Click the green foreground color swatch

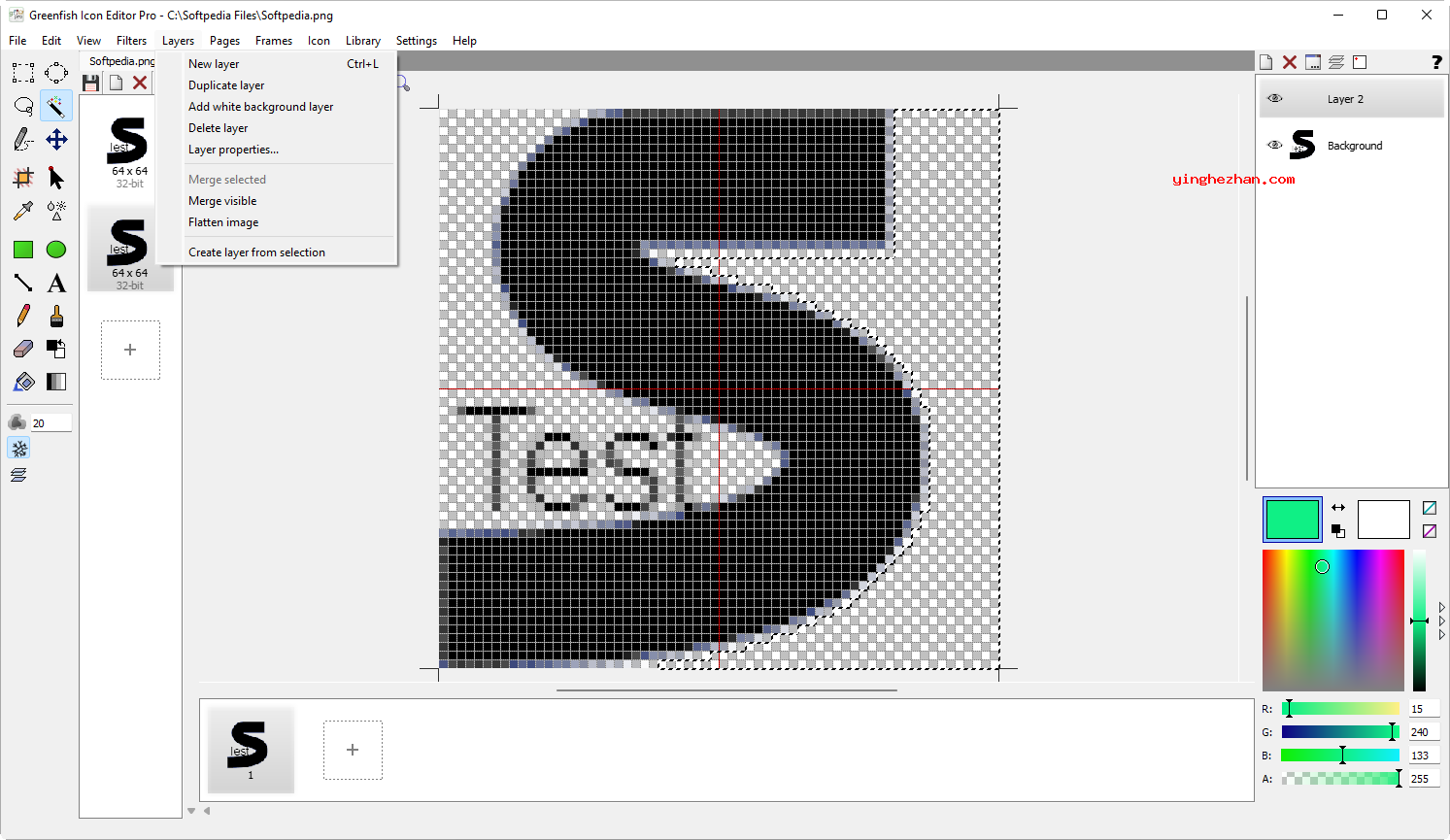pos(1292,520)
